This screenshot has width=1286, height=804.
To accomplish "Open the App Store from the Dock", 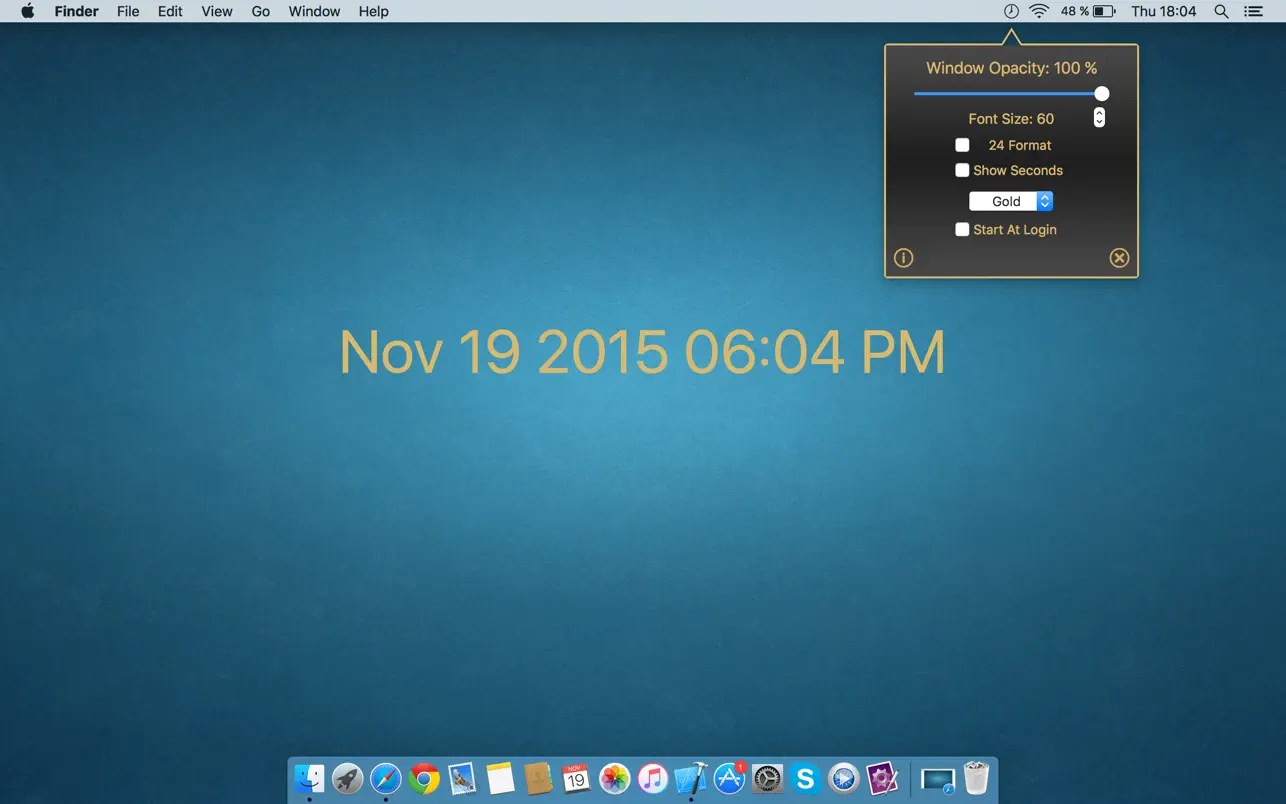I will tap(729, 777).
